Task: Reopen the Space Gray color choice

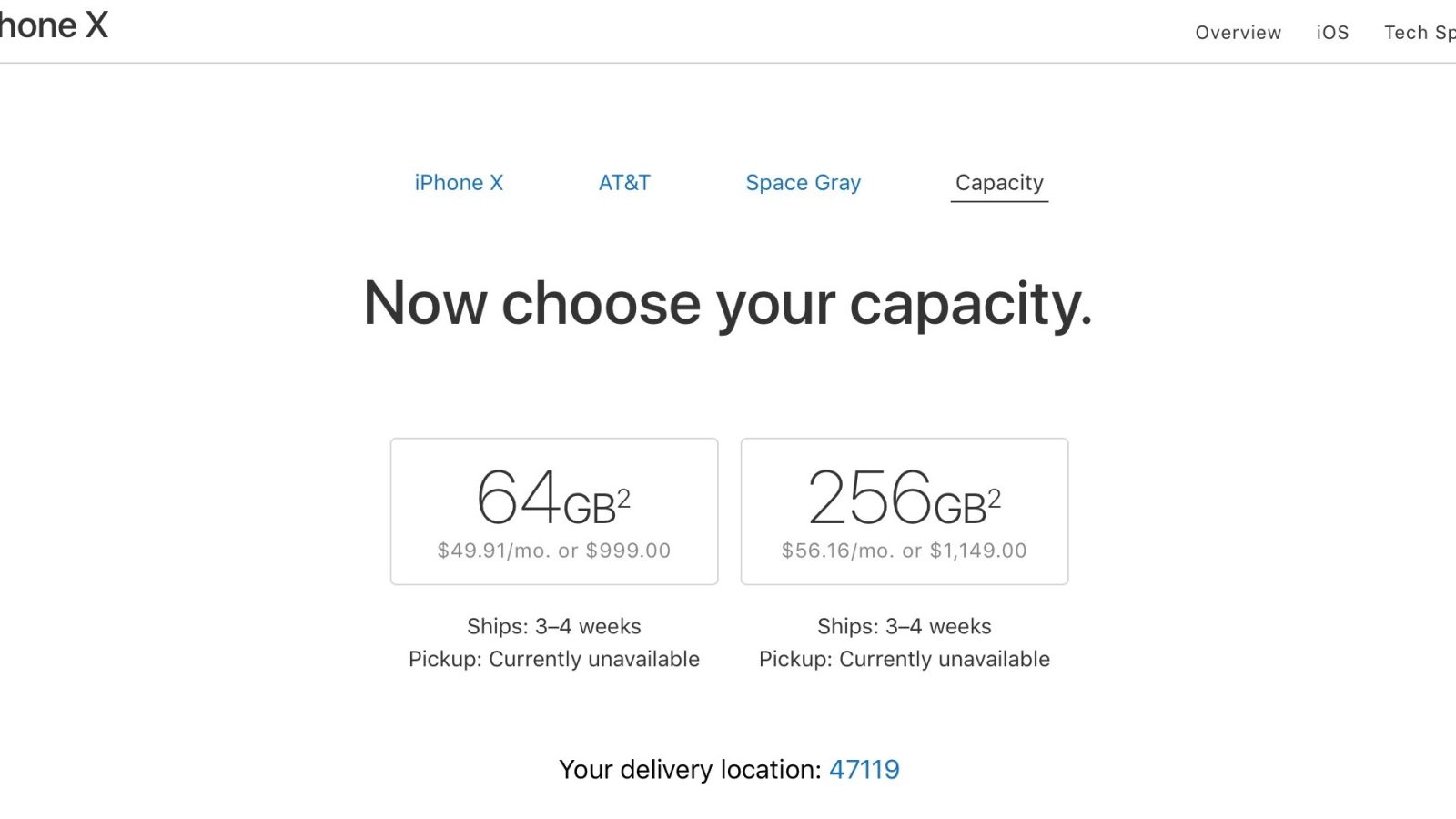Action: pos(804,182)
